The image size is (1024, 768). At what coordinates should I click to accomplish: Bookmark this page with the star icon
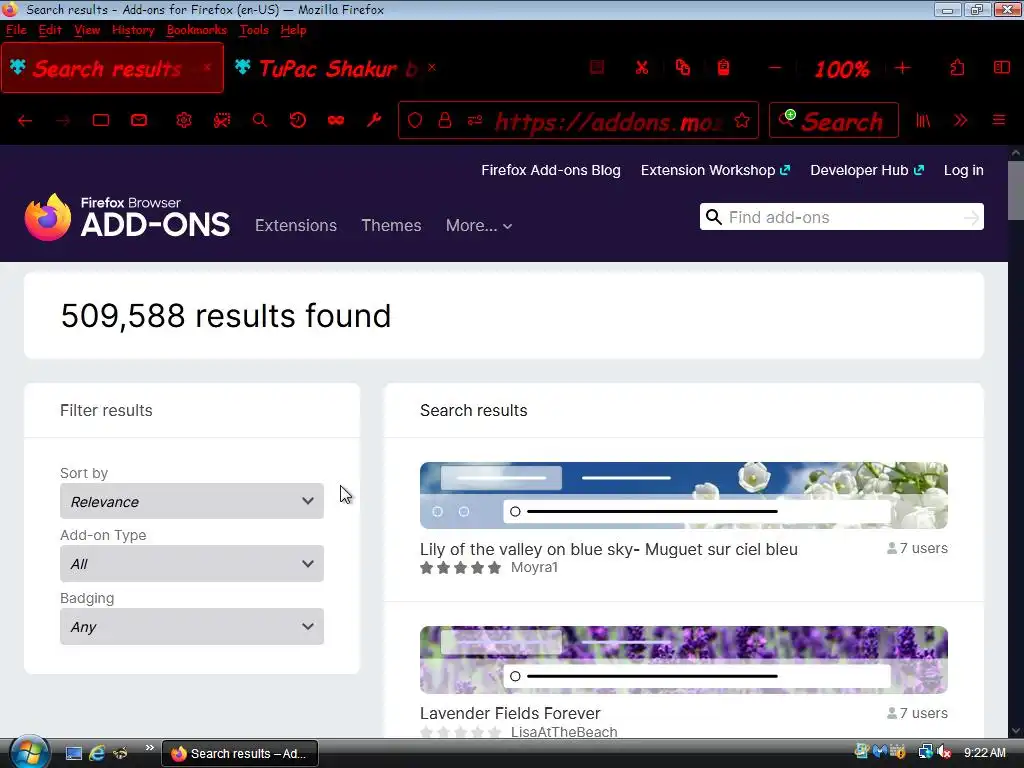click(x=742, y=120)
